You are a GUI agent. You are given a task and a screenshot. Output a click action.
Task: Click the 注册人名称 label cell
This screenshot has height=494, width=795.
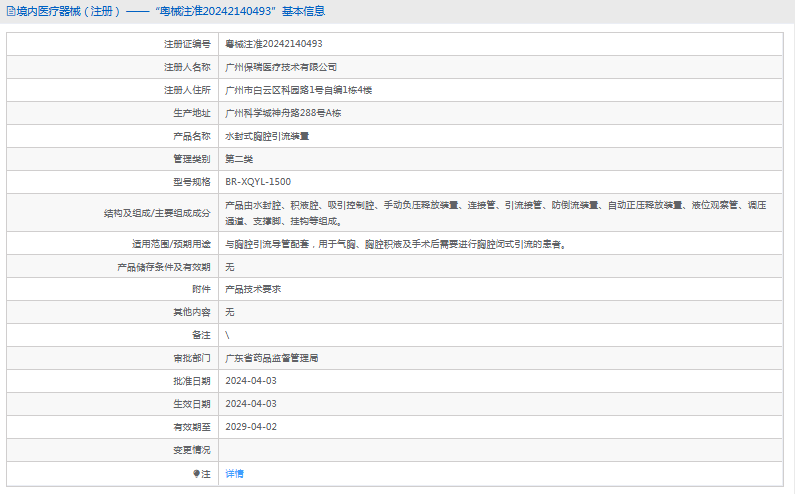(x=113, y=67)
